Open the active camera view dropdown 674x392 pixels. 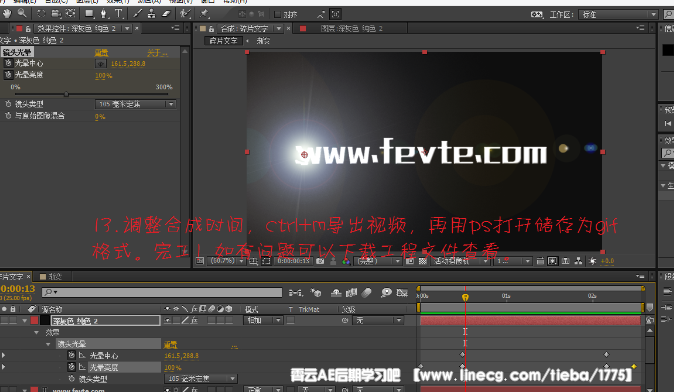461,261
